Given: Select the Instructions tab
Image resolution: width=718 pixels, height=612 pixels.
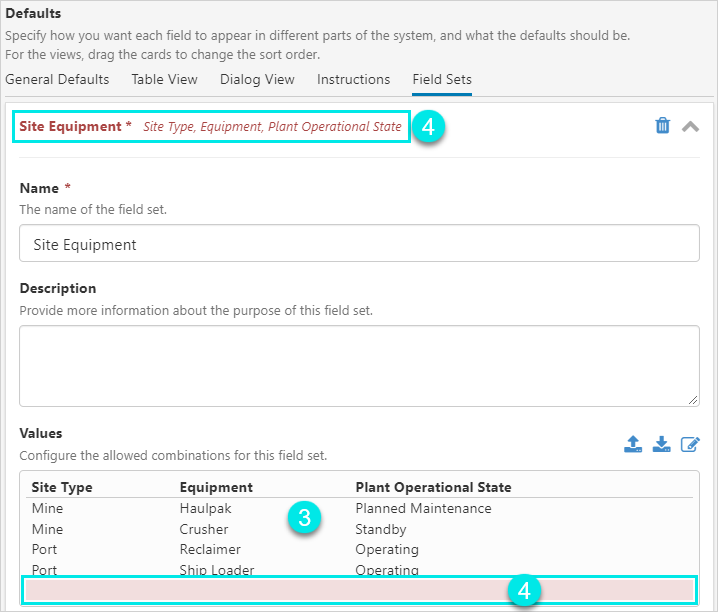Looking at the screenshot, I should pos(353,79).
